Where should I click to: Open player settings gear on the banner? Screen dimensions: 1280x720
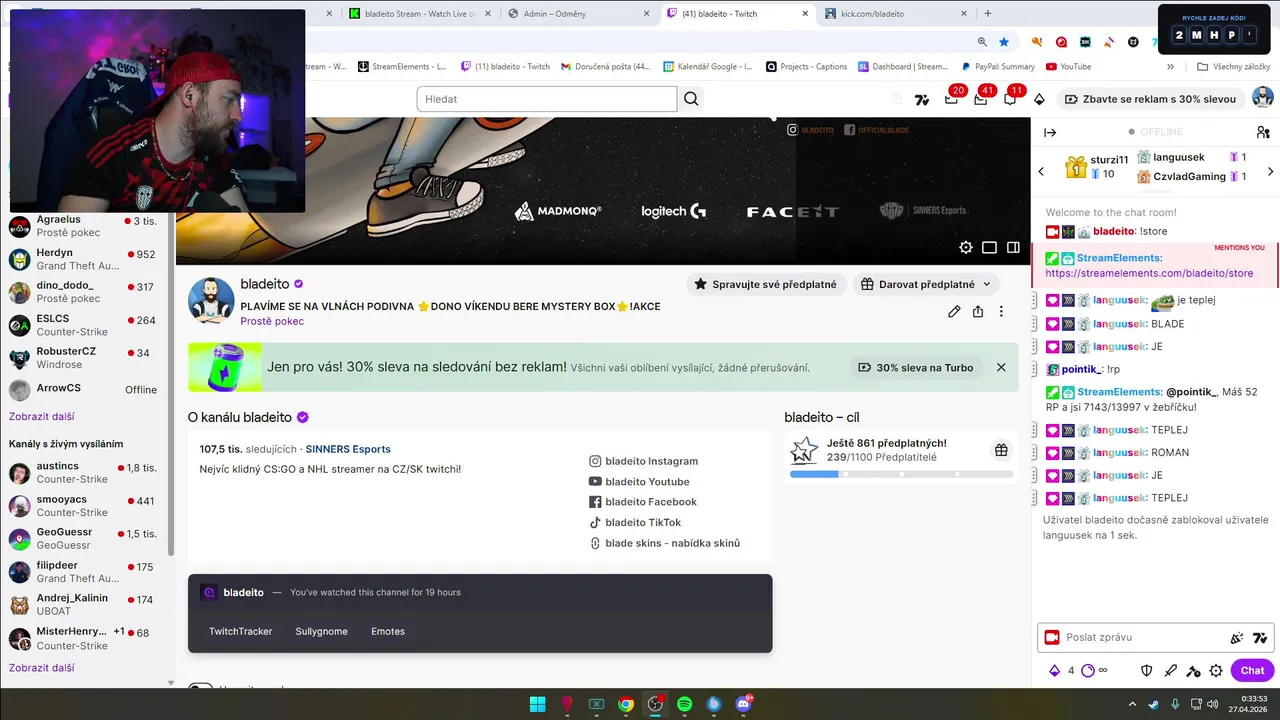965,247
